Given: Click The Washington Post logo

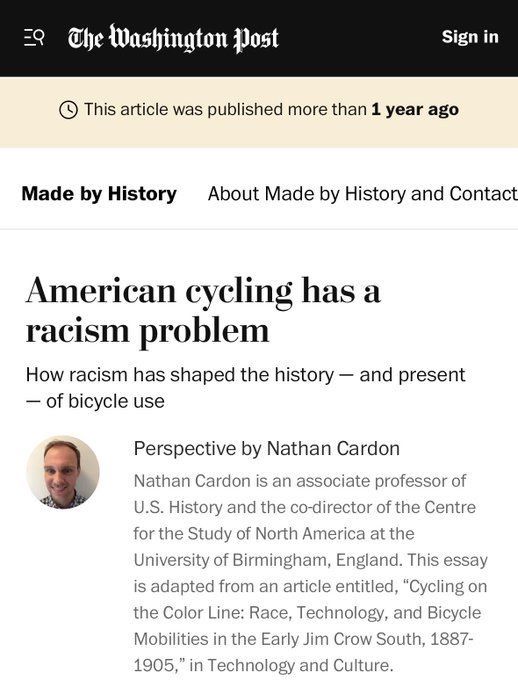Looking at the screenshot, I should [x=173, y=39].
